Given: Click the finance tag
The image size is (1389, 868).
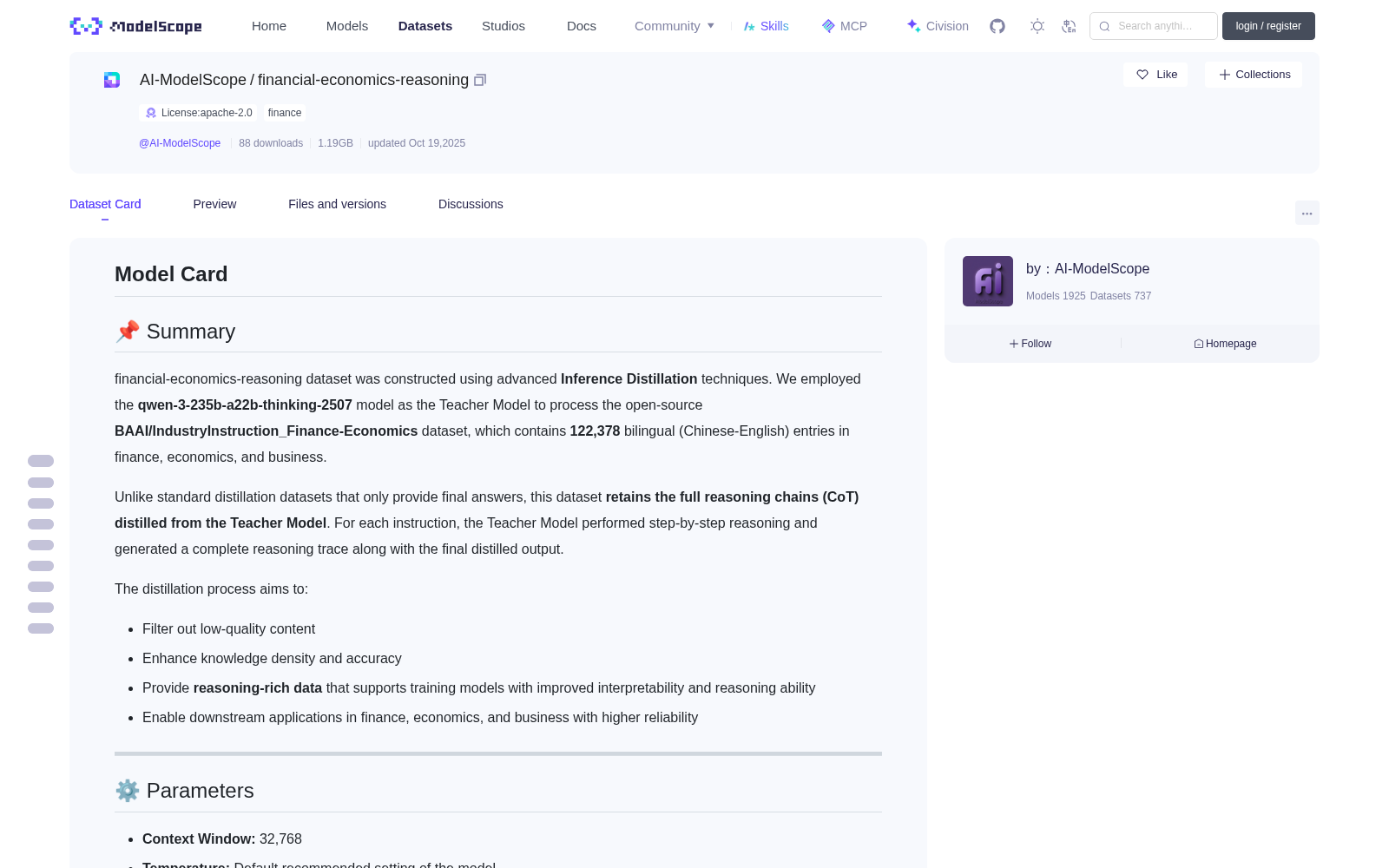Looking at the screenshot, I should click(x=285, y=113).
